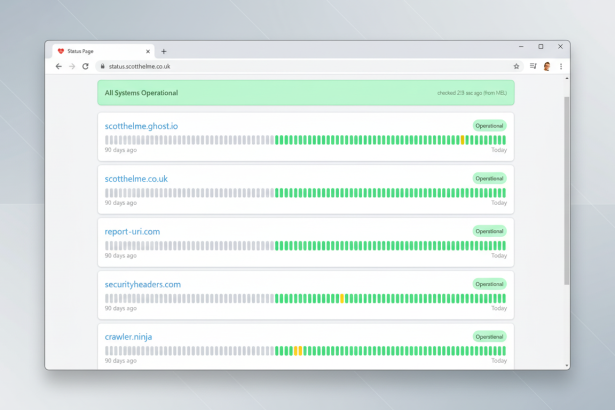Click the padlock site info icon

[102, 67]
